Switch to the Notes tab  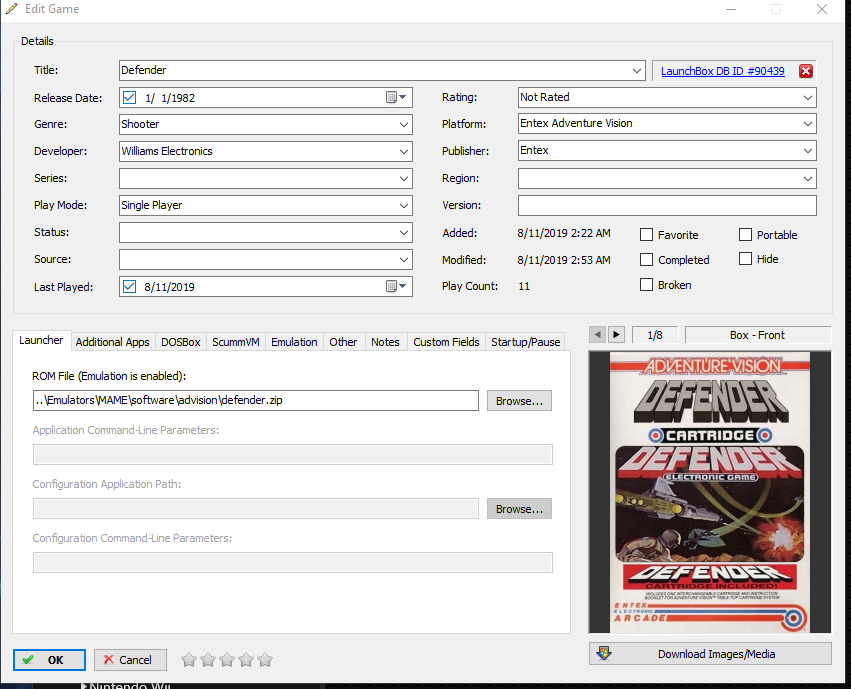(385, 342)
